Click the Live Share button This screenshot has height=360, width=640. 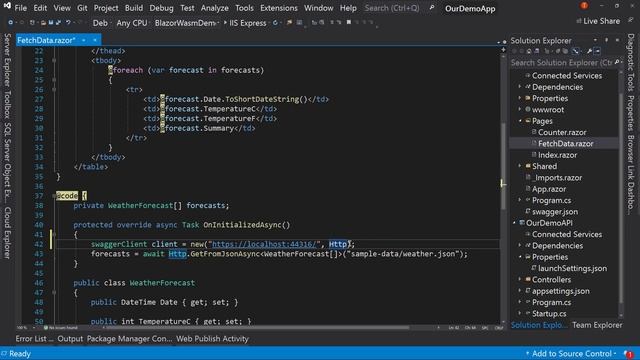click(x=598, y=21)
